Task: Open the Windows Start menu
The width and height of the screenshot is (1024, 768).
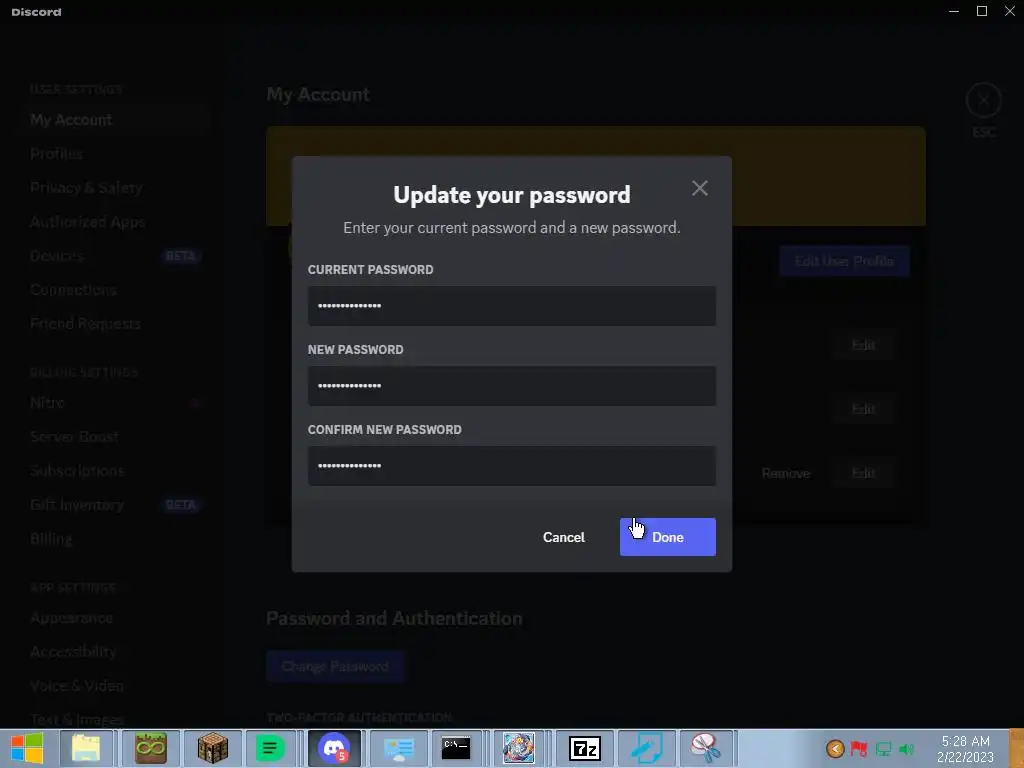Action: point(27,748)
